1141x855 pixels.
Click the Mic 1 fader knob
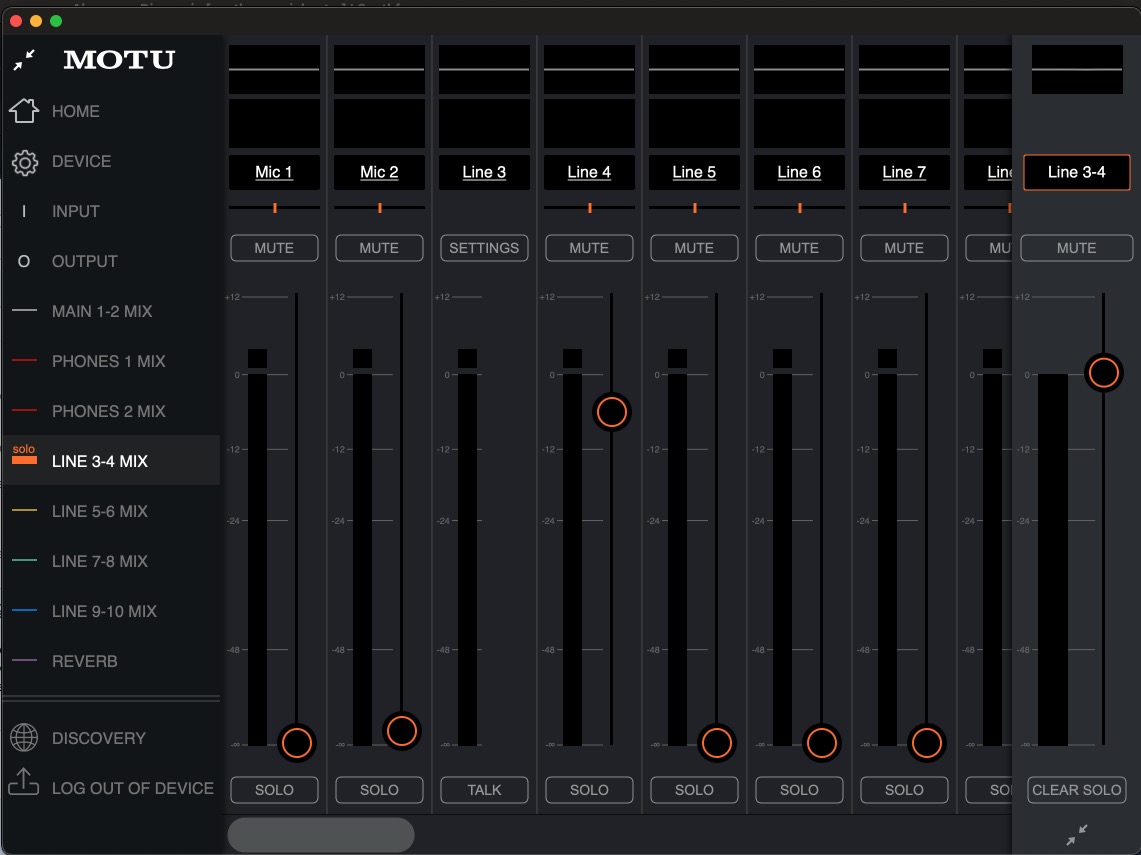pyautogui.click(x=297, y=743)
